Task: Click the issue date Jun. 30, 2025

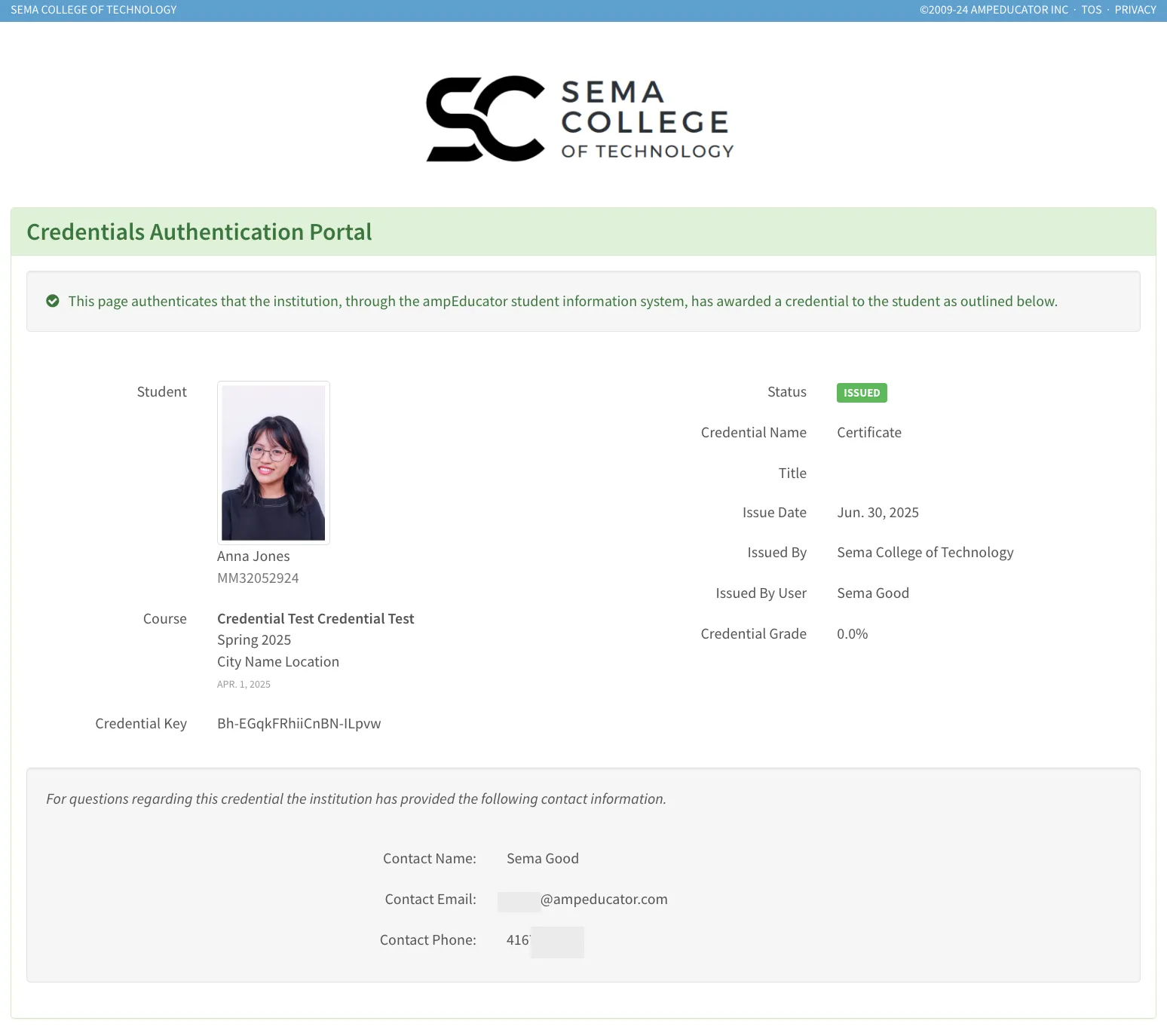Action: (x=878, y=513)
